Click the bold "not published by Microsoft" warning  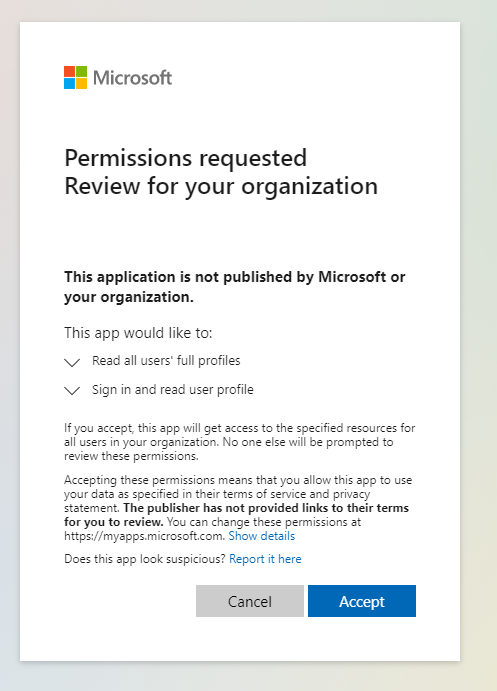pyautogui.click(x=235, y=287)
